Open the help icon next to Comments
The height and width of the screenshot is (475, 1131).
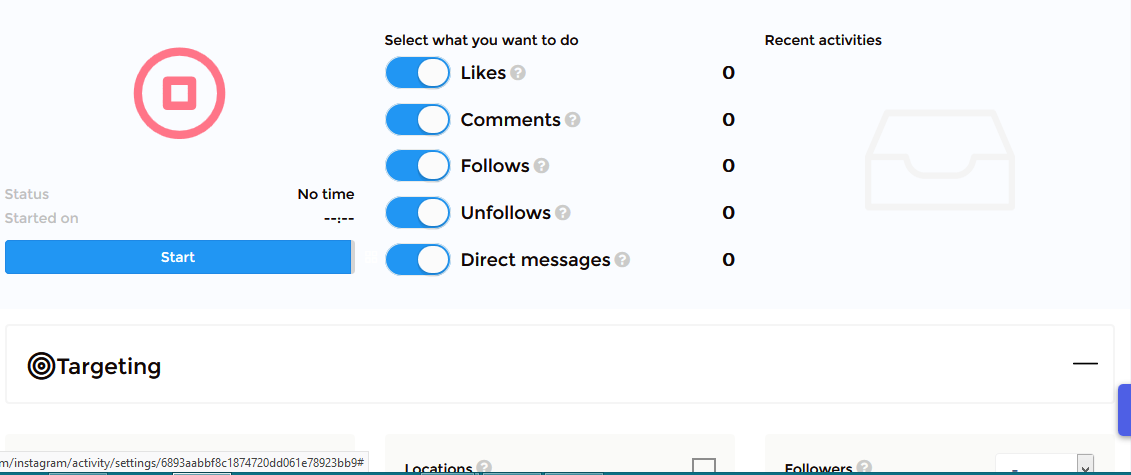(573, 120)
